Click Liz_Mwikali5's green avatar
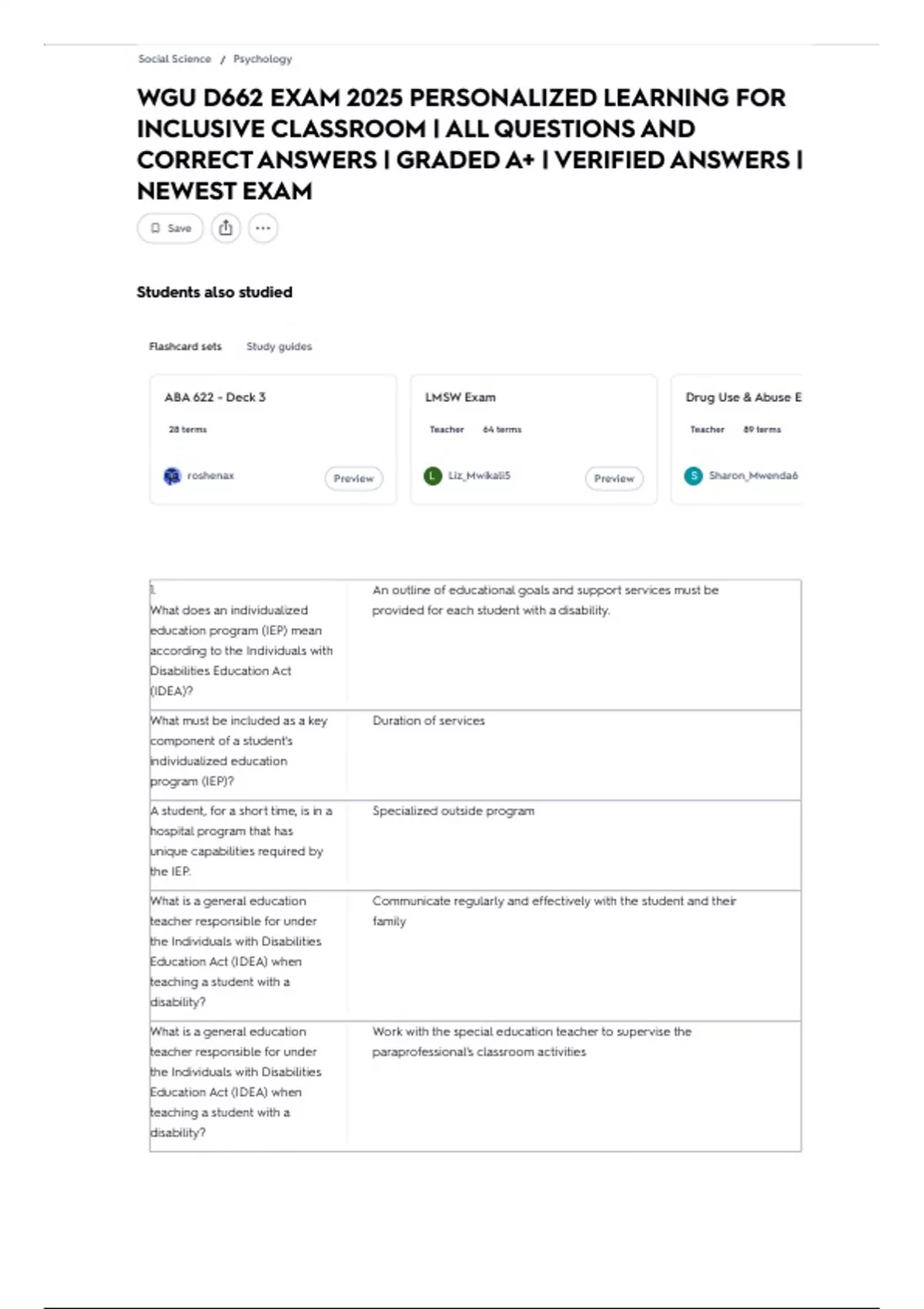924x1309 pixels. tap(433, 476)
